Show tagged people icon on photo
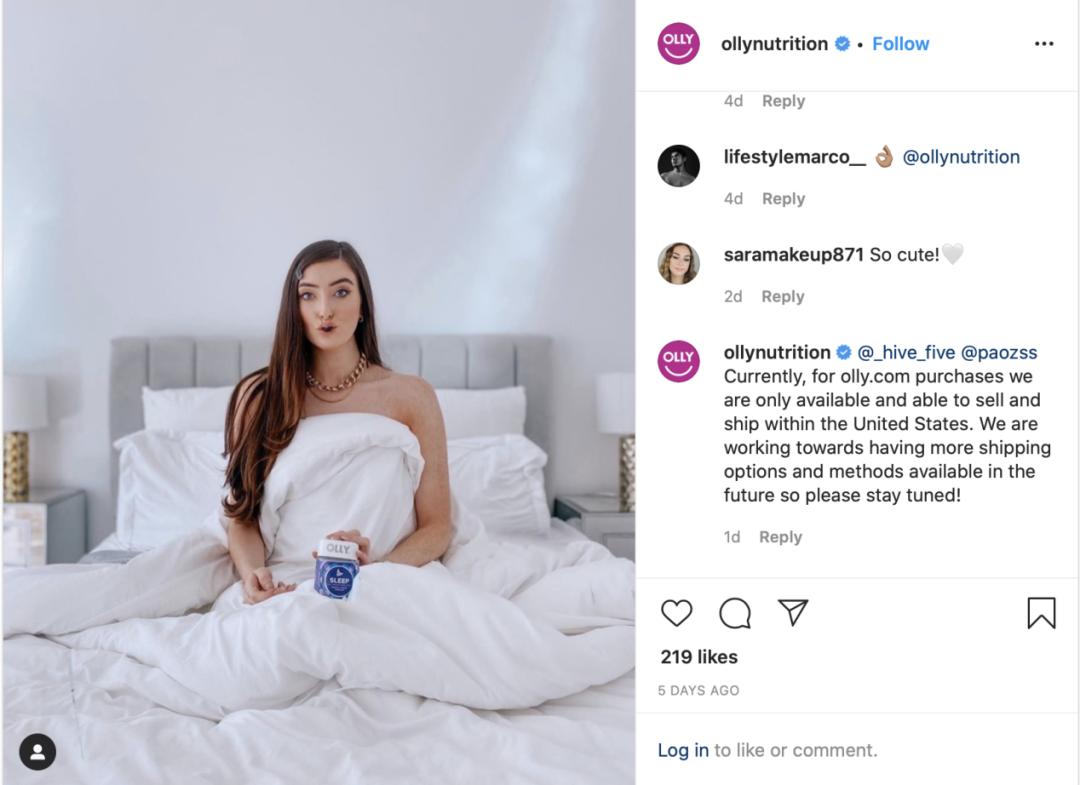The height and width of the screenshot is (785, 1080). [37, 752]
